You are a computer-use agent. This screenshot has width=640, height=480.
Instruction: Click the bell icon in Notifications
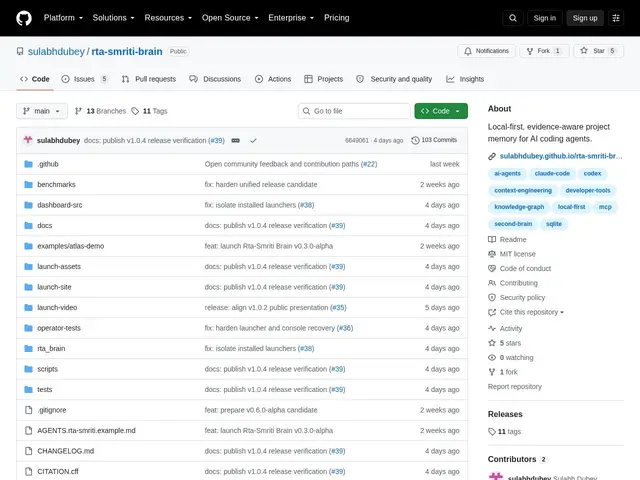point(468,51)
